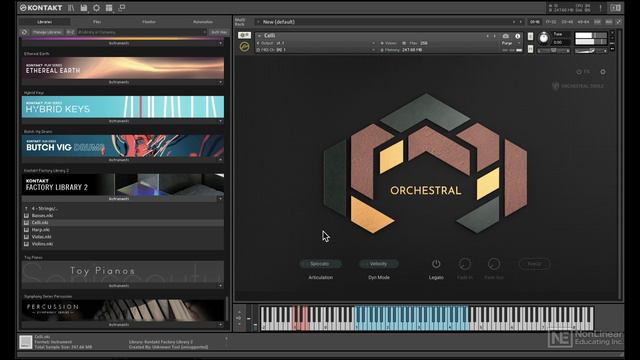640x360 pixels.
Task: Solo the Celli instrument
Action: 530,36
